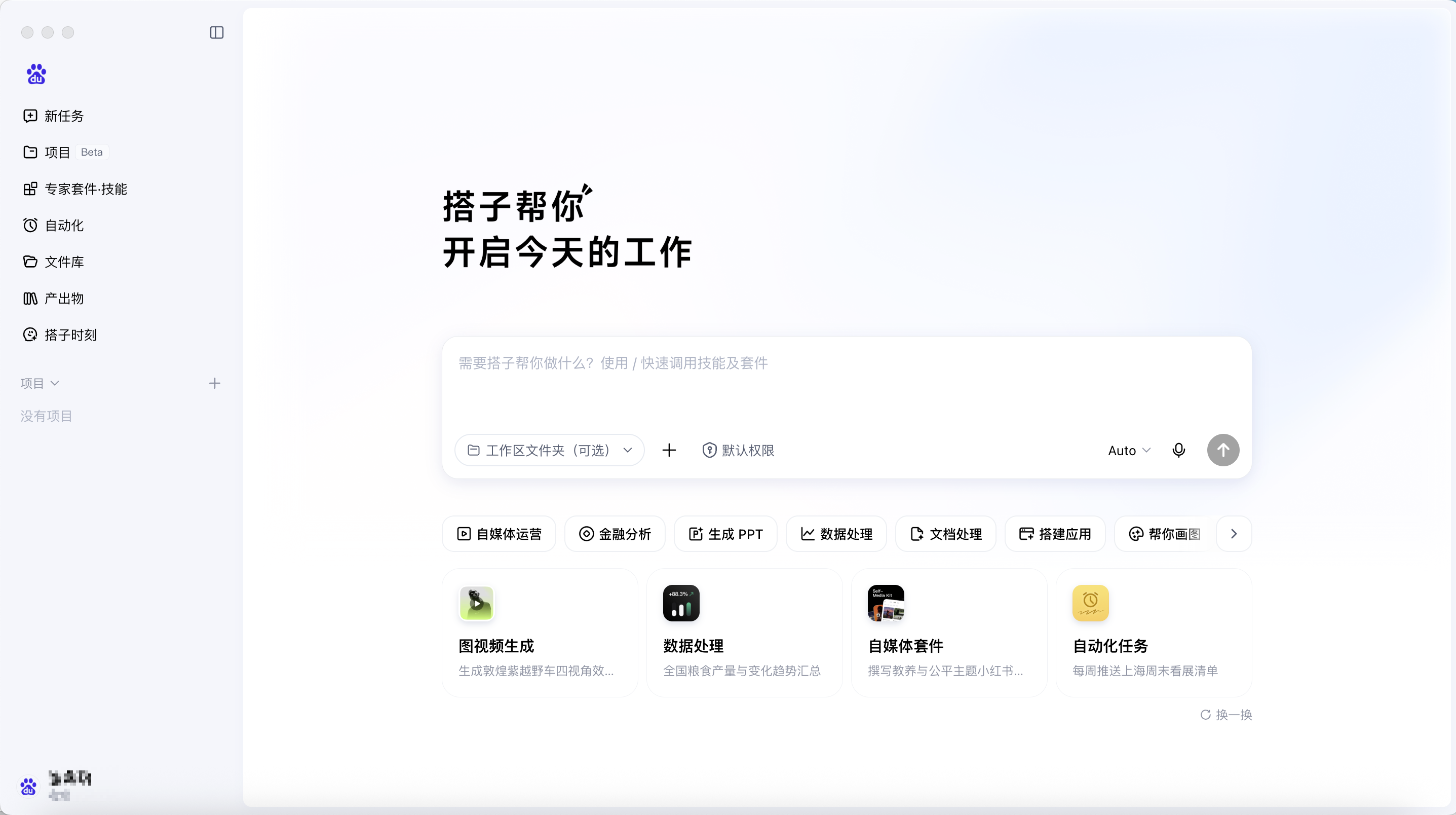Screen dimensions: 1456x815
Task: Open the 自动化 sidebar item
Action: [54, 225]
